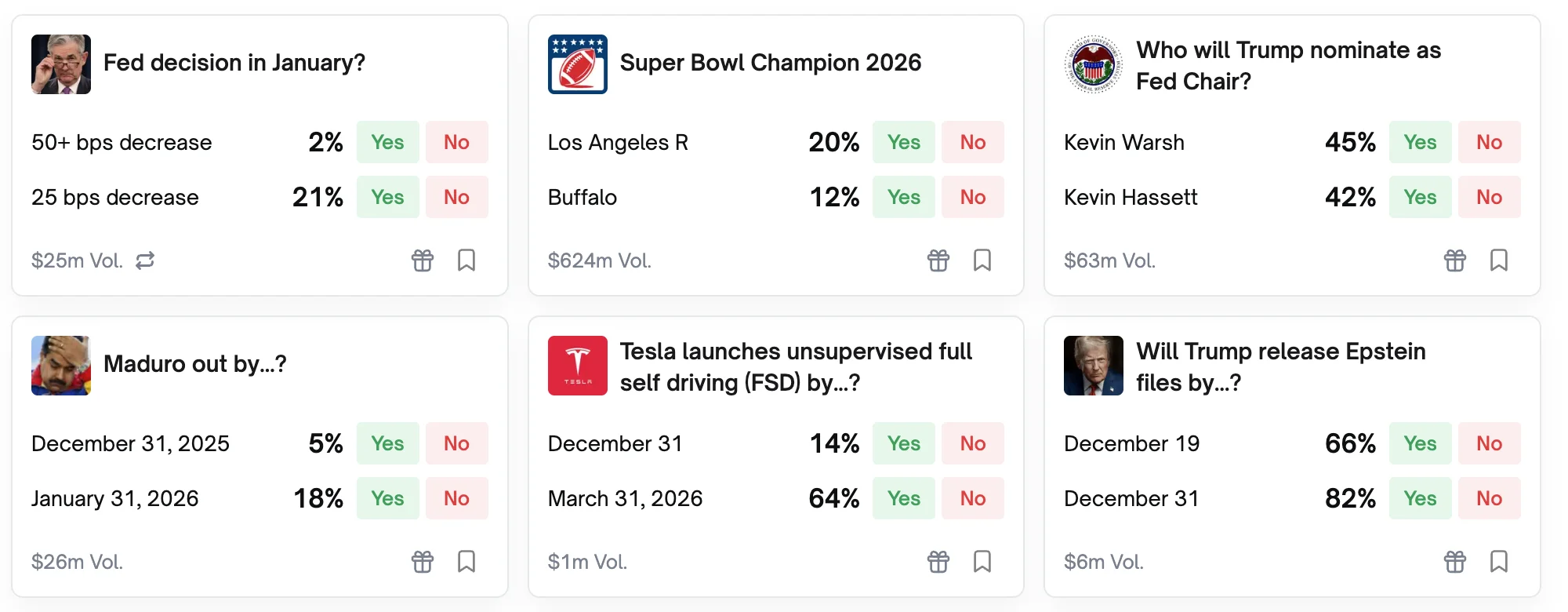Bookmark the Trump Fed Chair nominee market
This screenshot has height=612, width=1568.
[1499, 260]
